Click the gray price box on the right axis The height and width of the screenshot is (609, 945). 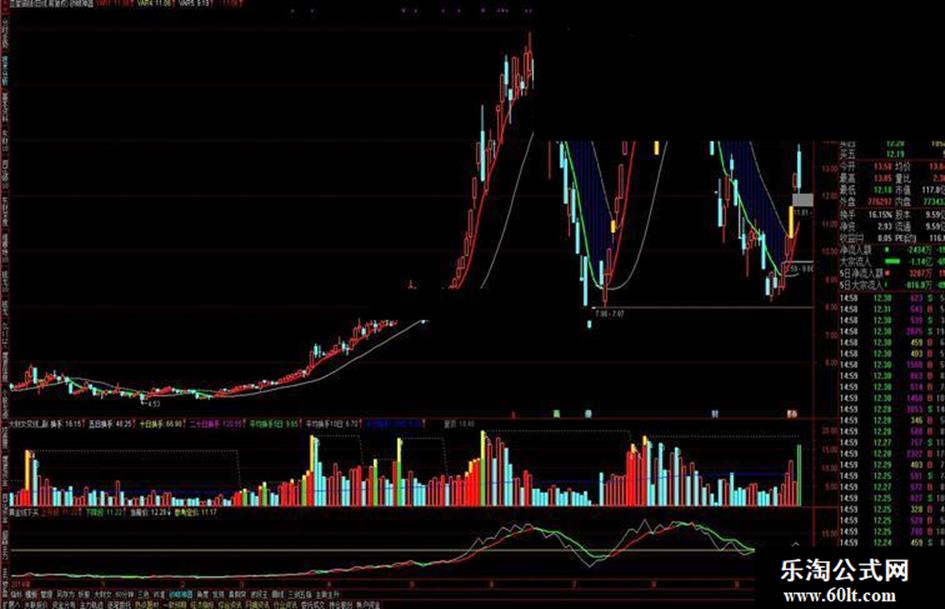coord(802,200)
